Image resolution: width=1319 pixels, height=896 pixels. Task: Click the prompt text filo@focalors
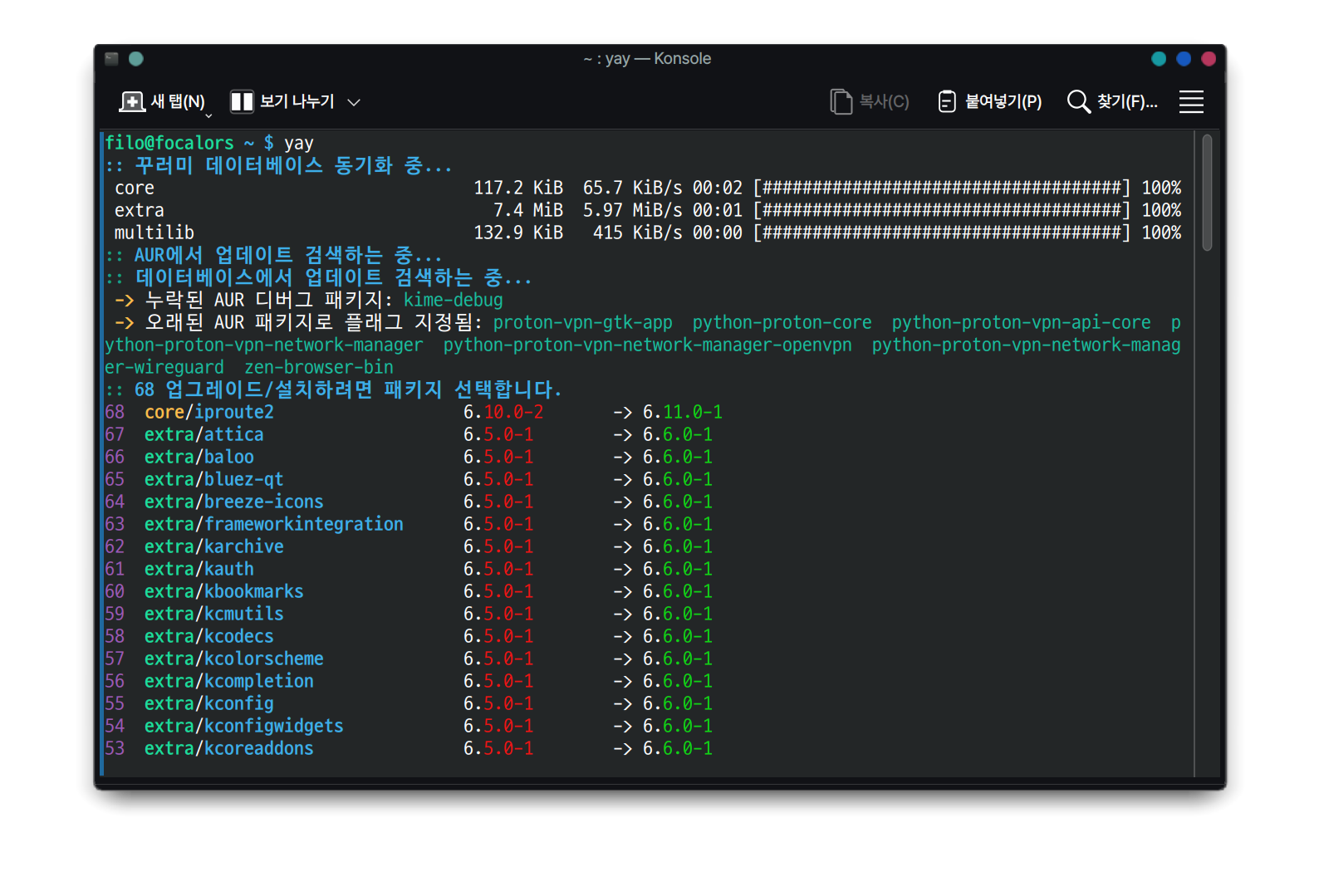pos(169,143)
